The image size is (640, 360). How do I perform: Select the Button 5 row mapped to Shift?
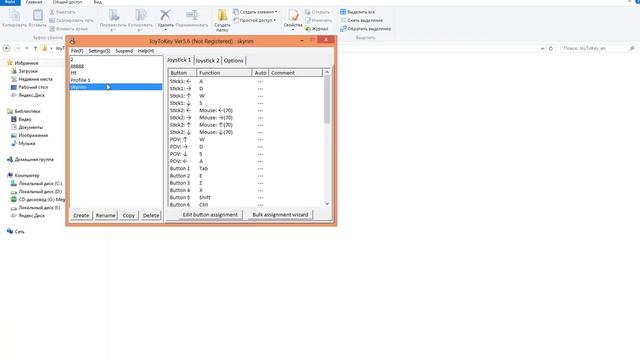[246, 198]
